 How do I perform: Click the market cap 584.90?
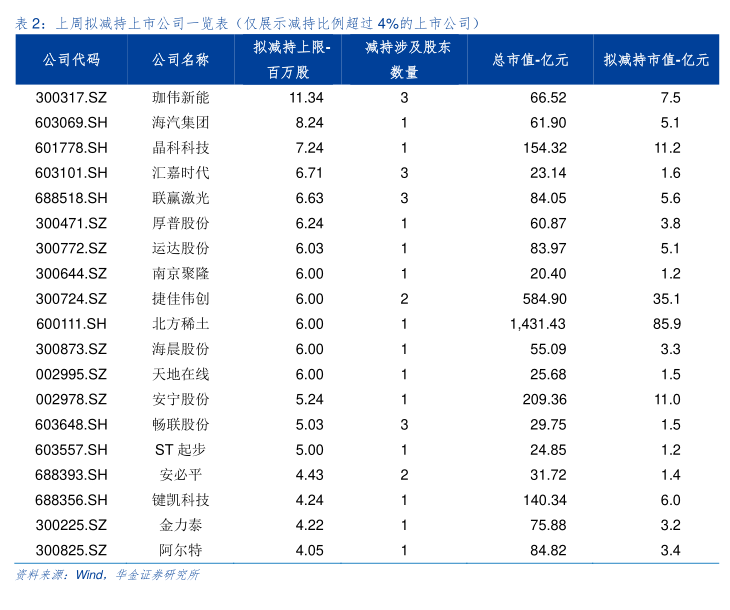[x=545, y=299]
